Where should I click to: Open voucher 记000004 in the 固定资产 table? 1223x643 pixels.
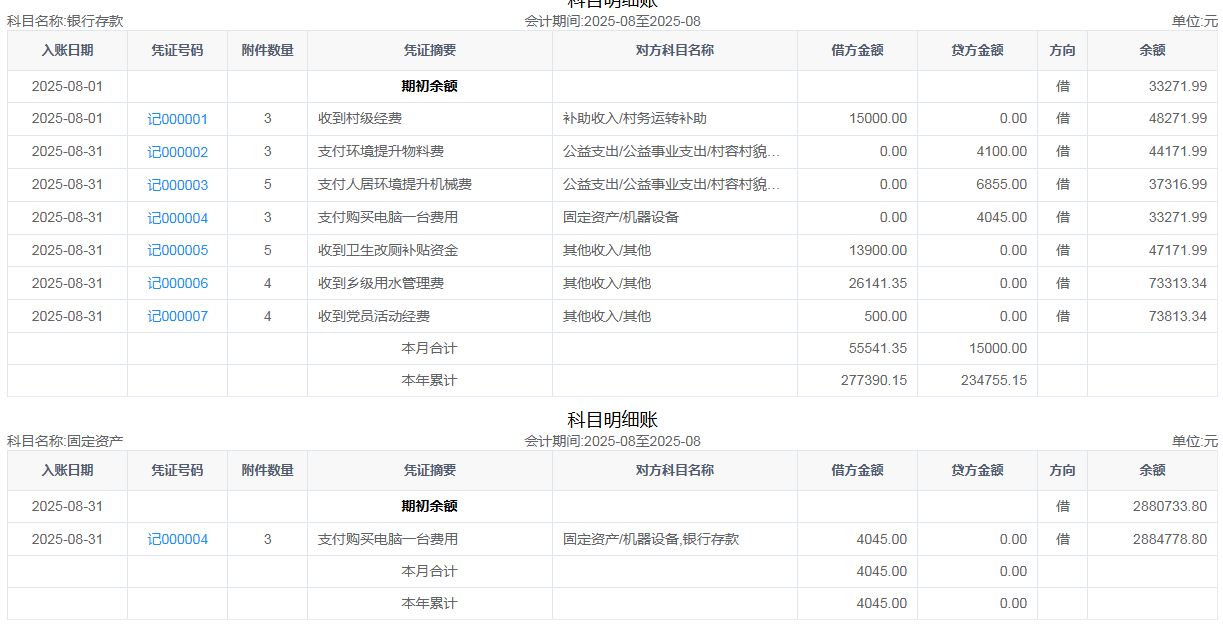click(x=177, y=540)
